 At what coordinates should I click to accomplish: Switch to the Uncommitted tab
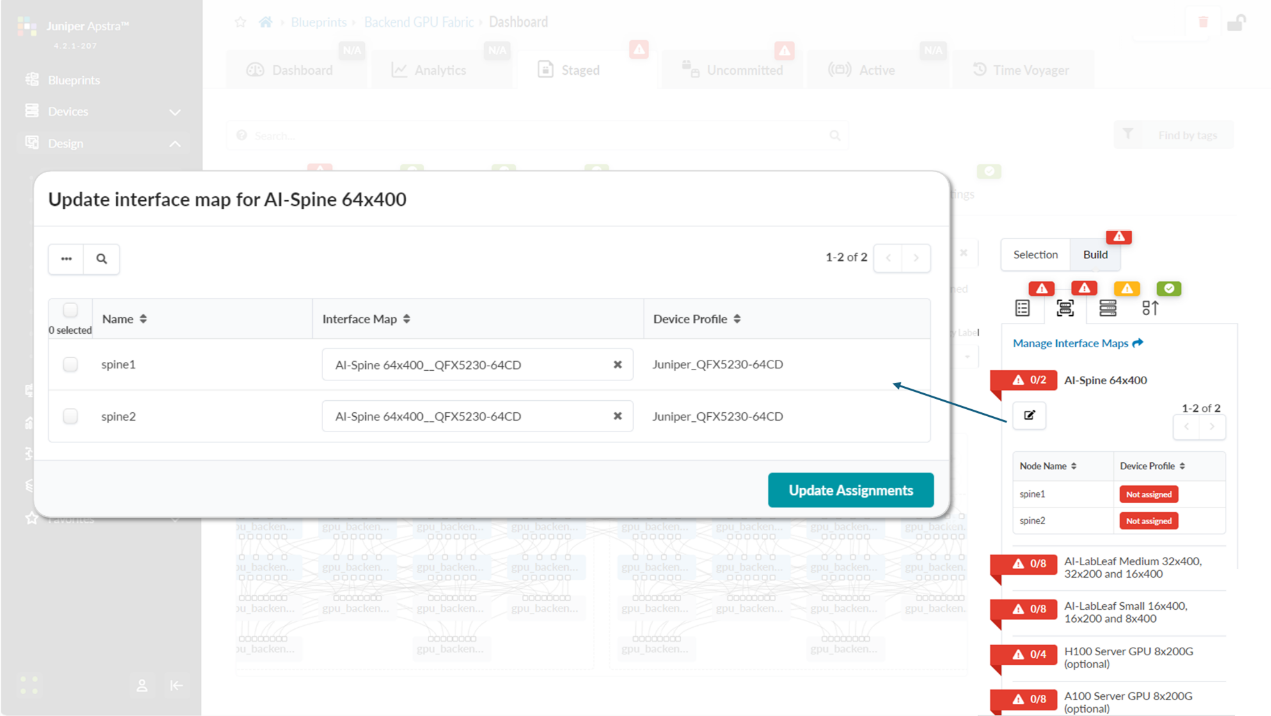pos(733,70)
